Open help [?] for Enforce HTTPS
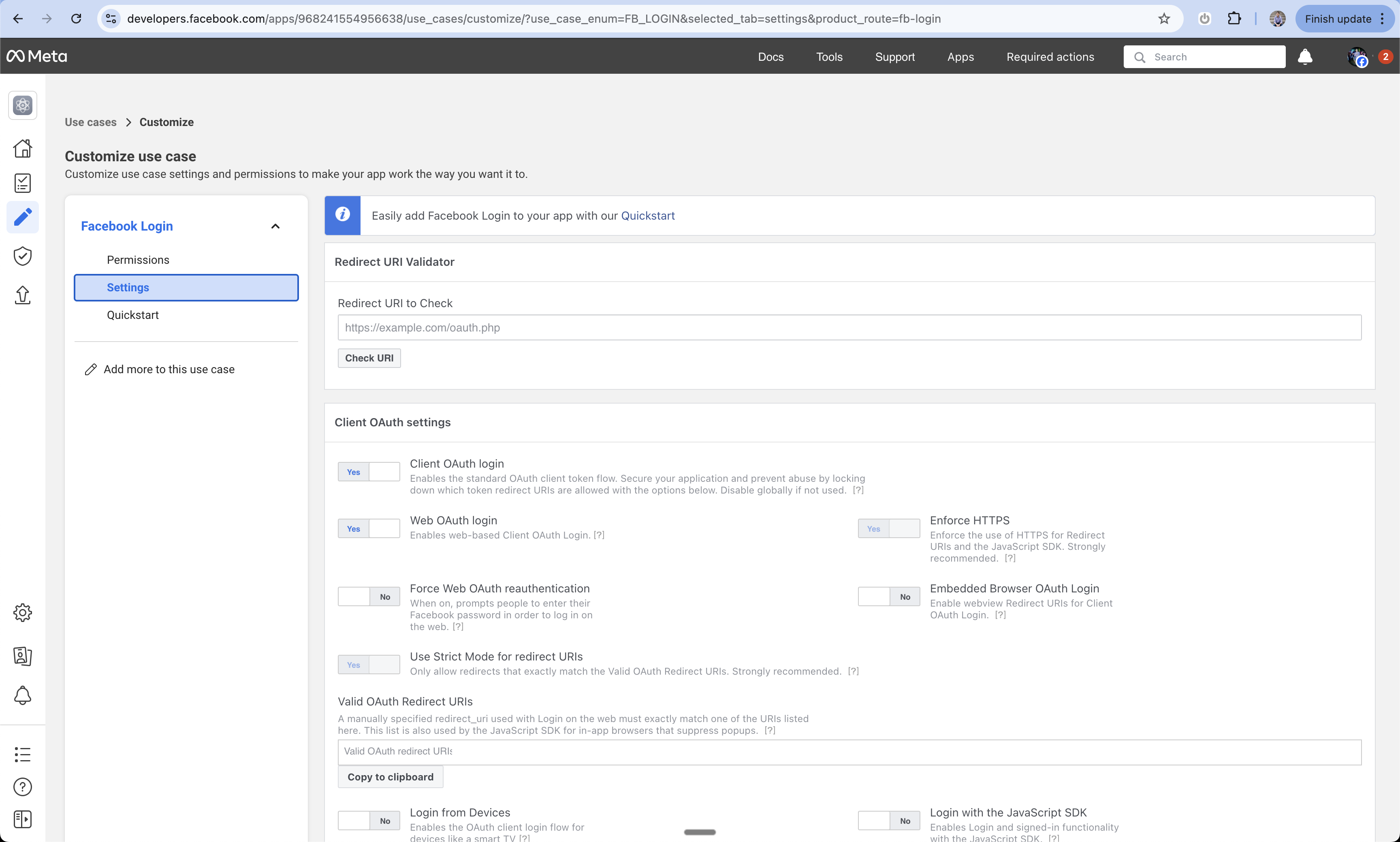Image resolution: width=1400 pixels, height=842 pixels. [x=1010, y=558]
